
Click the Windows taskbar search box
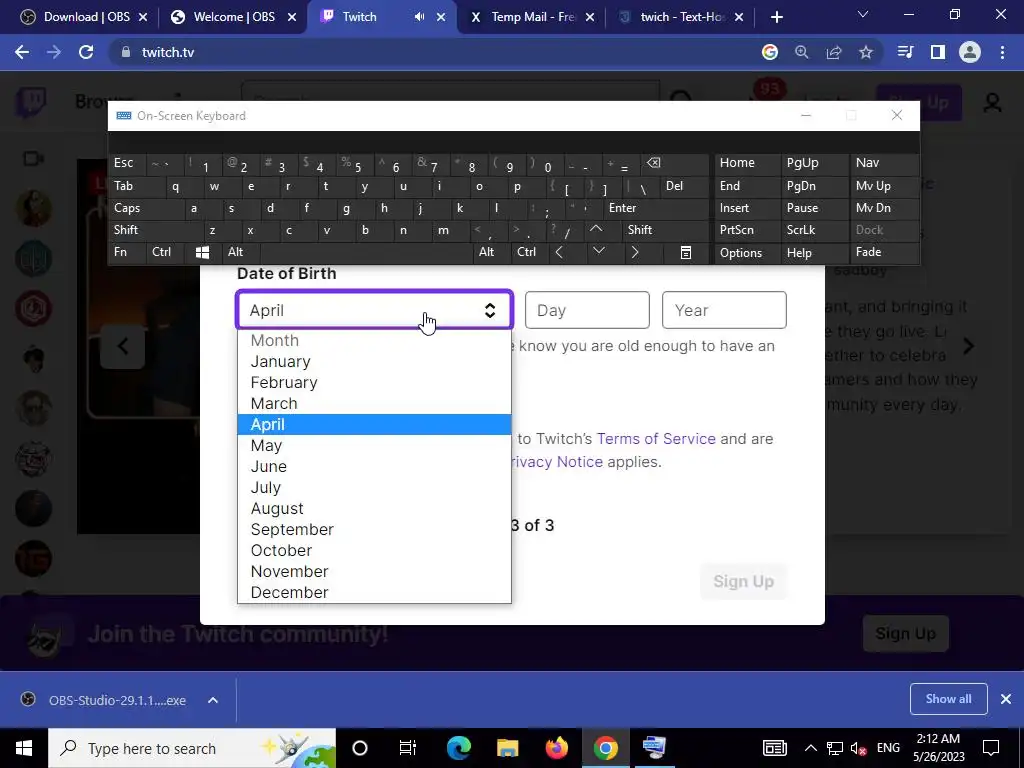pos(192,748)
